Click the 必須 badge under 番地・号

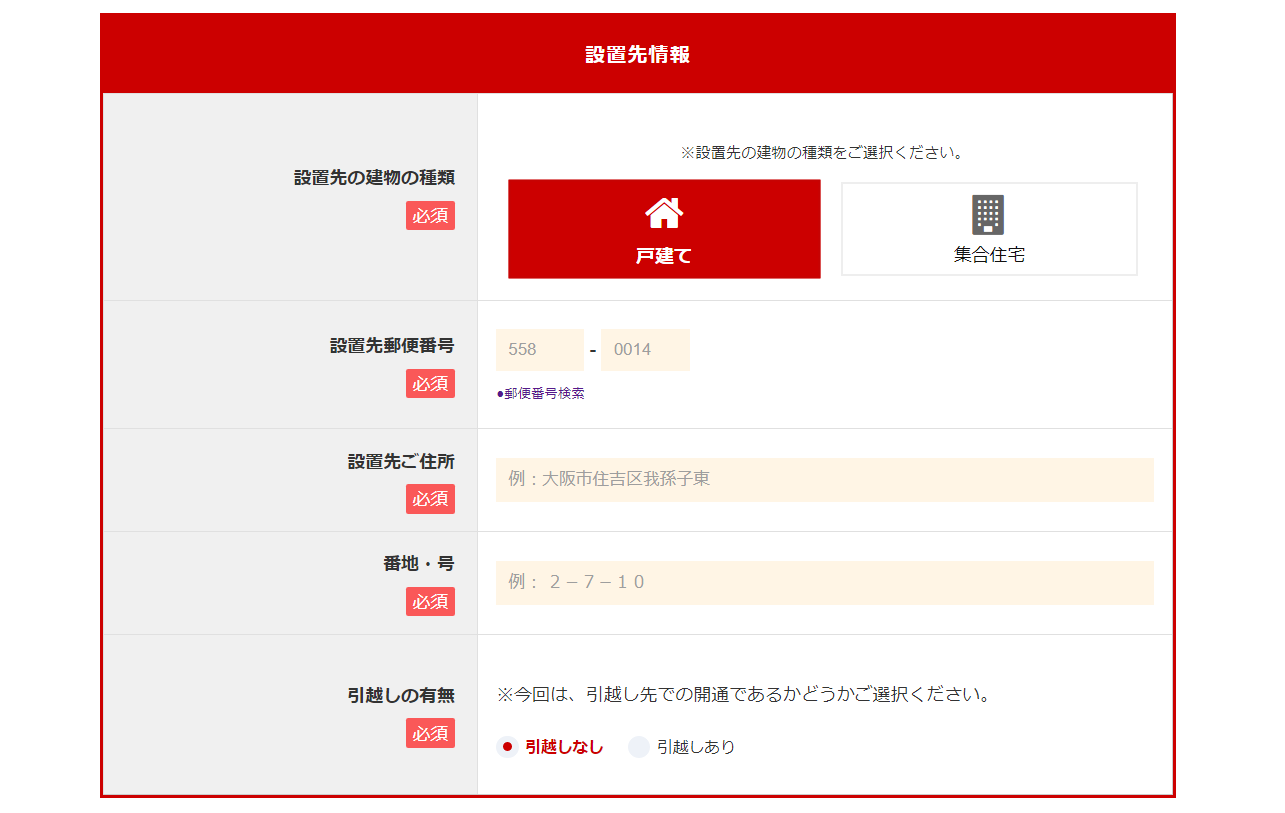coord(430,602)
